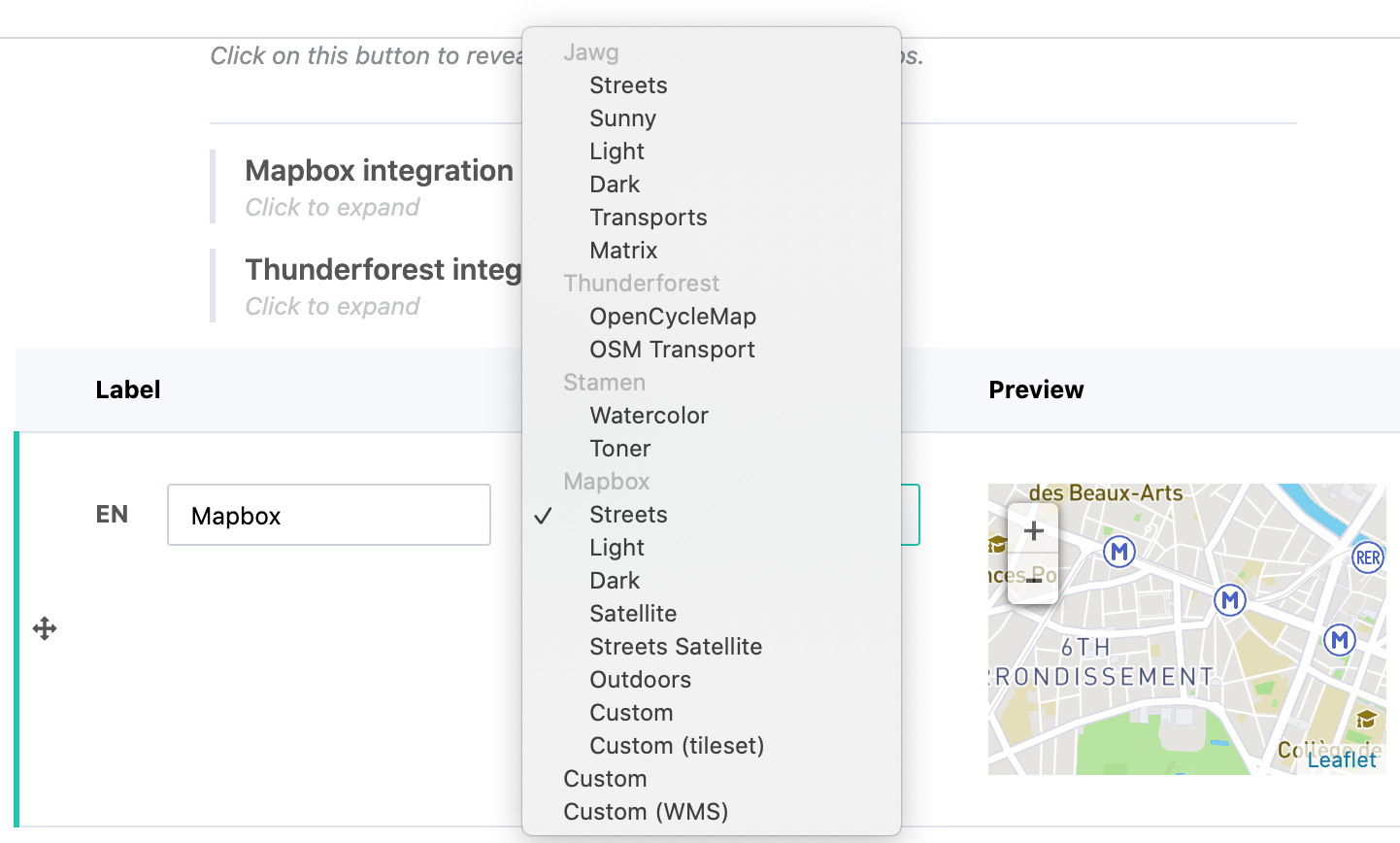Screen dimensions: 1400x843
Task: Choose Stamen Watercolor style
Action: (x=649, y=416)
